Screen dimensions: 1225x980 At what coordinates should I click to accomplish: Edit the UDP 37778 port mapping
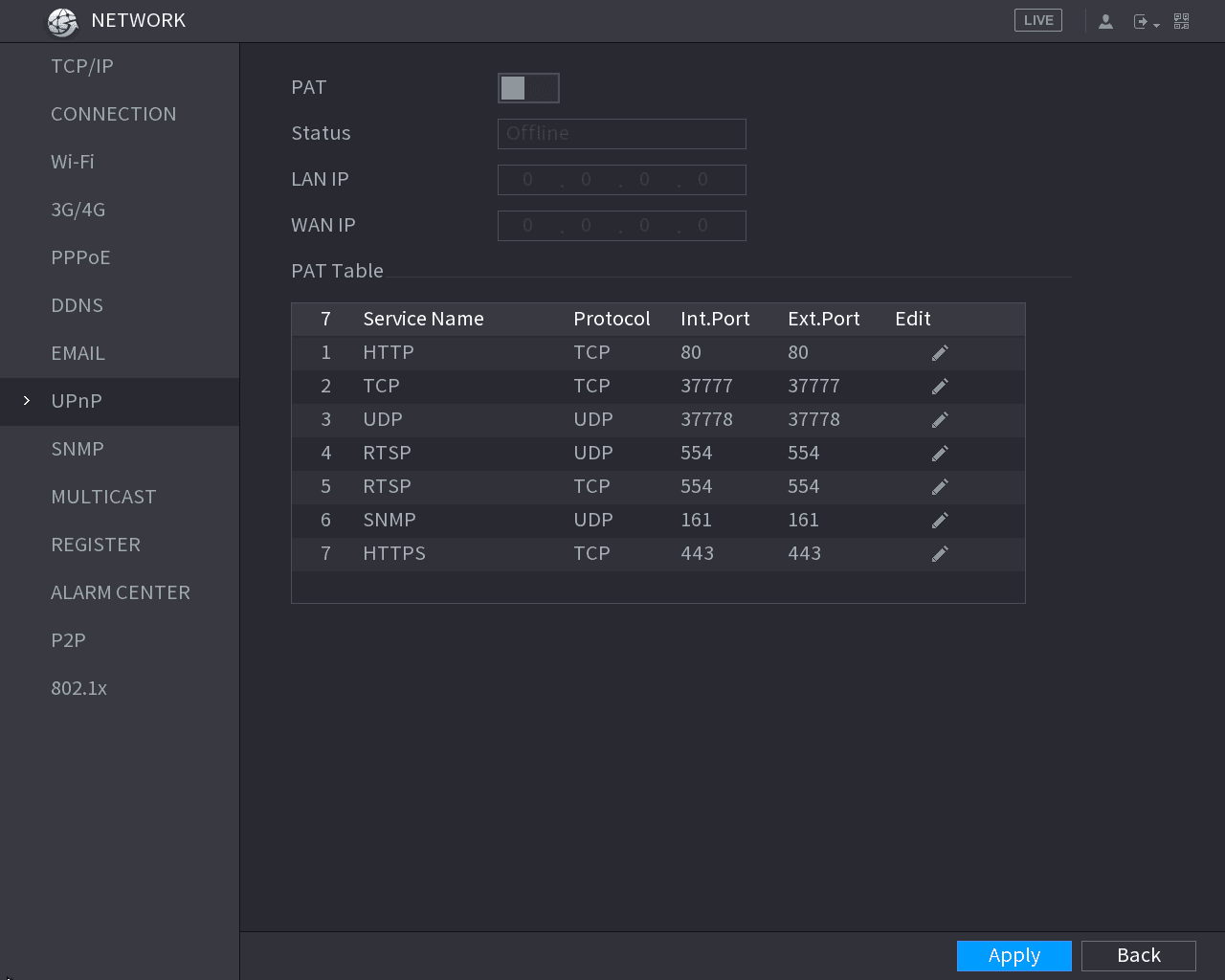(940, 420)
